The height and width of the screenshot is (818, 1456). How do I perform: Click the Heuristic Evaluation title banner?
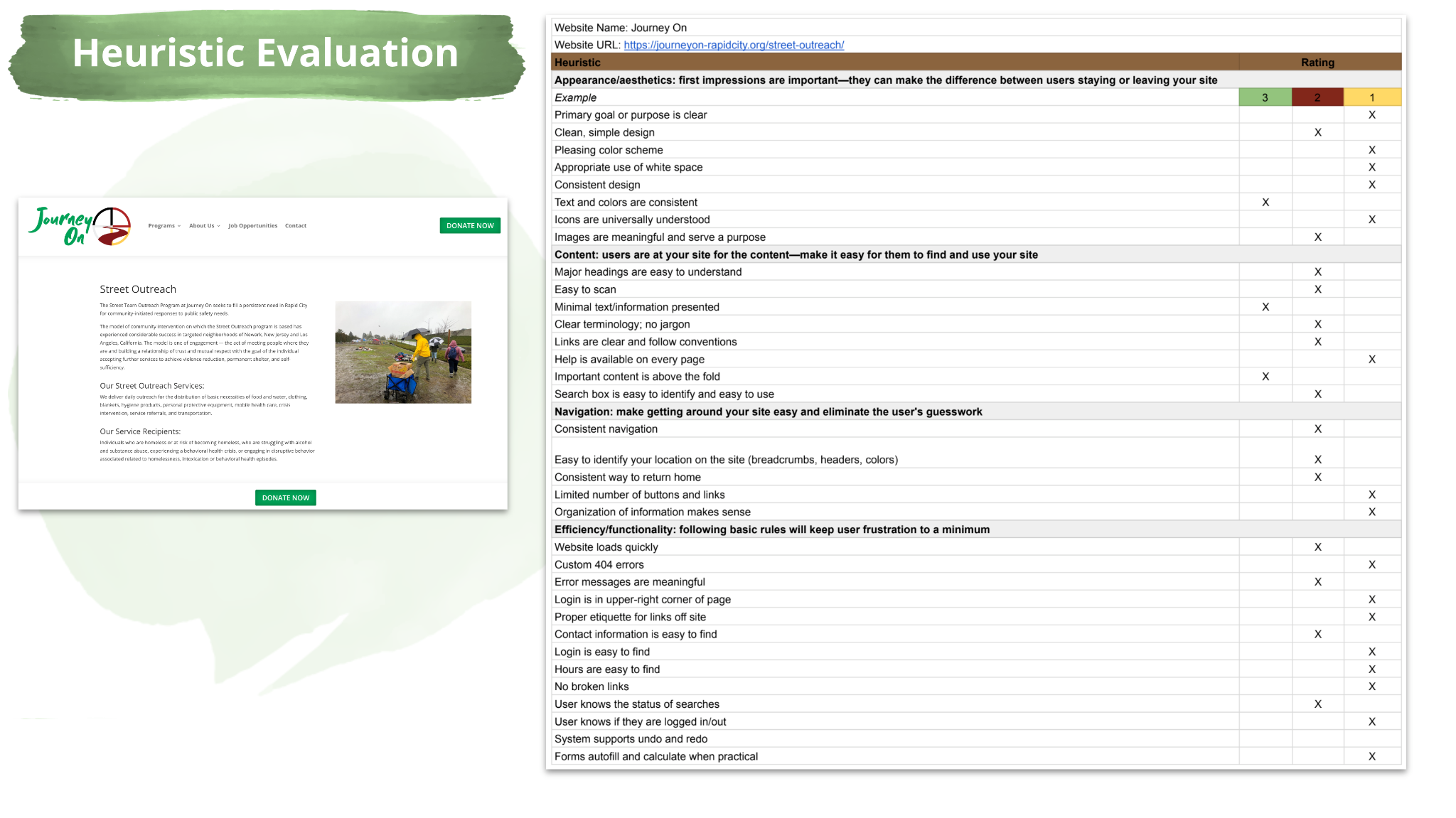266,53
